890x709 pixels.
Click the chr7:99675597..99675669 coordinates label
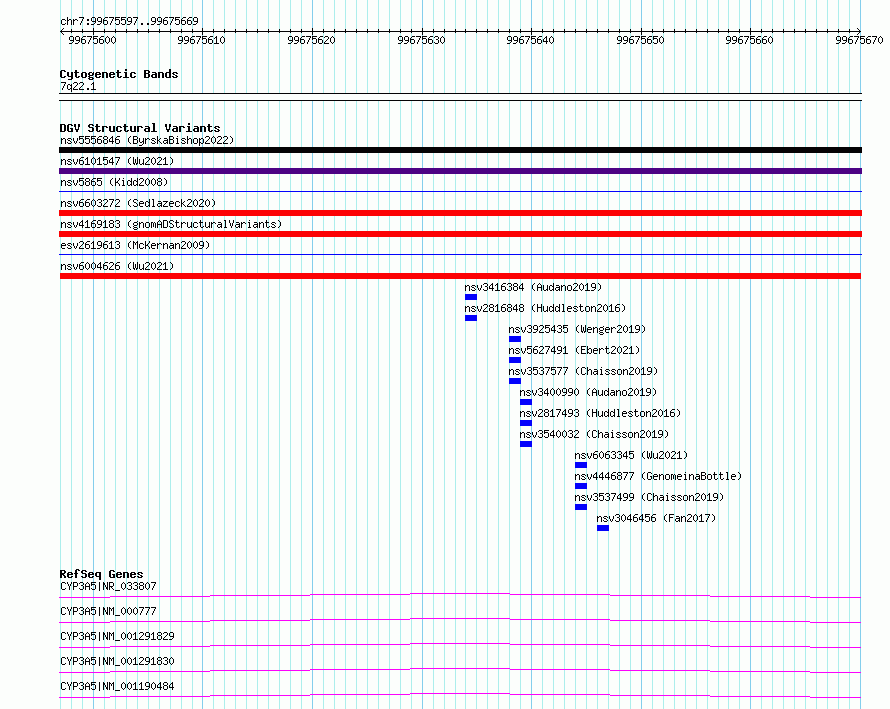pos(129,21)
